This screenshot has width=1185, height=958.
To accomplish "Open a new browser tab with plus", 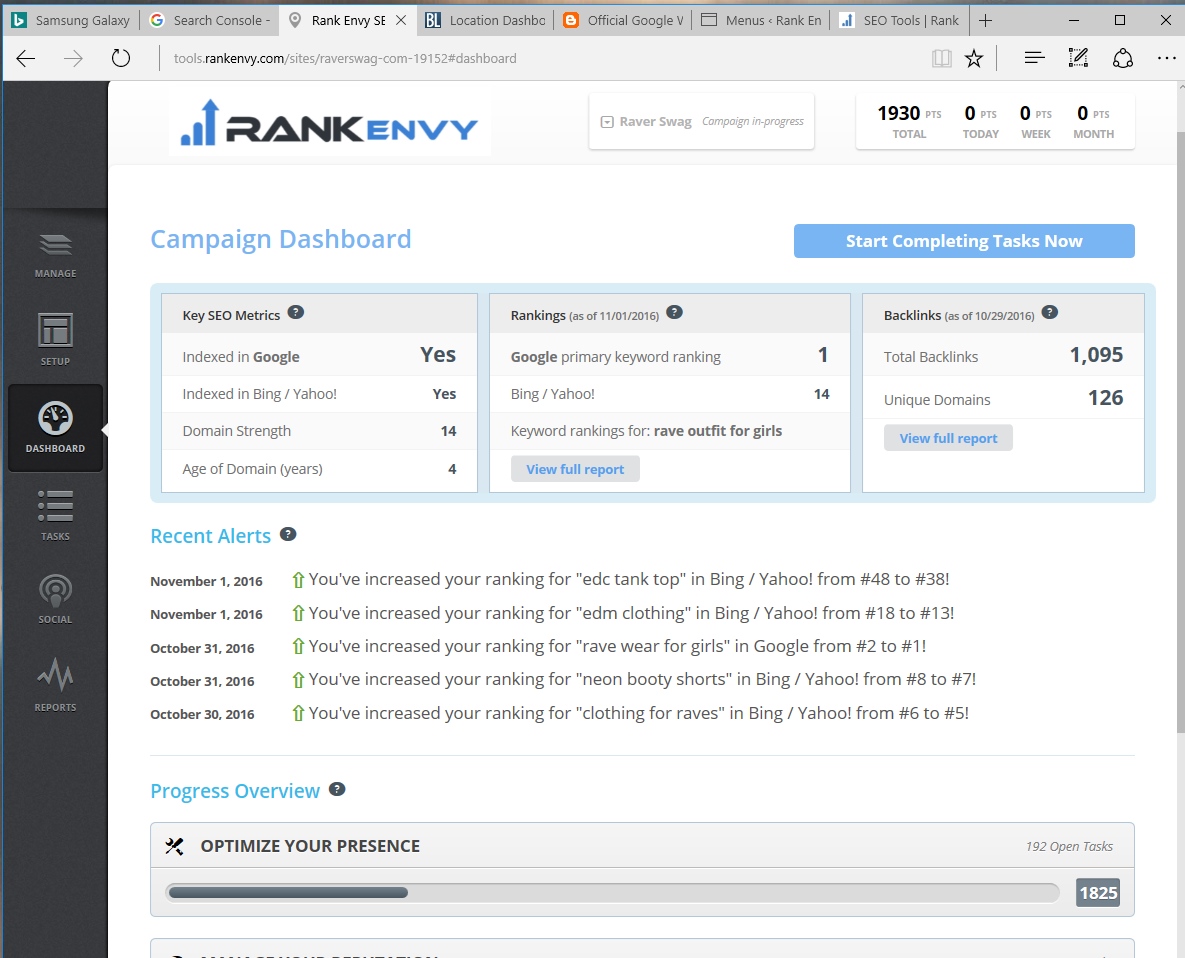I will click(x=985, y=20).
